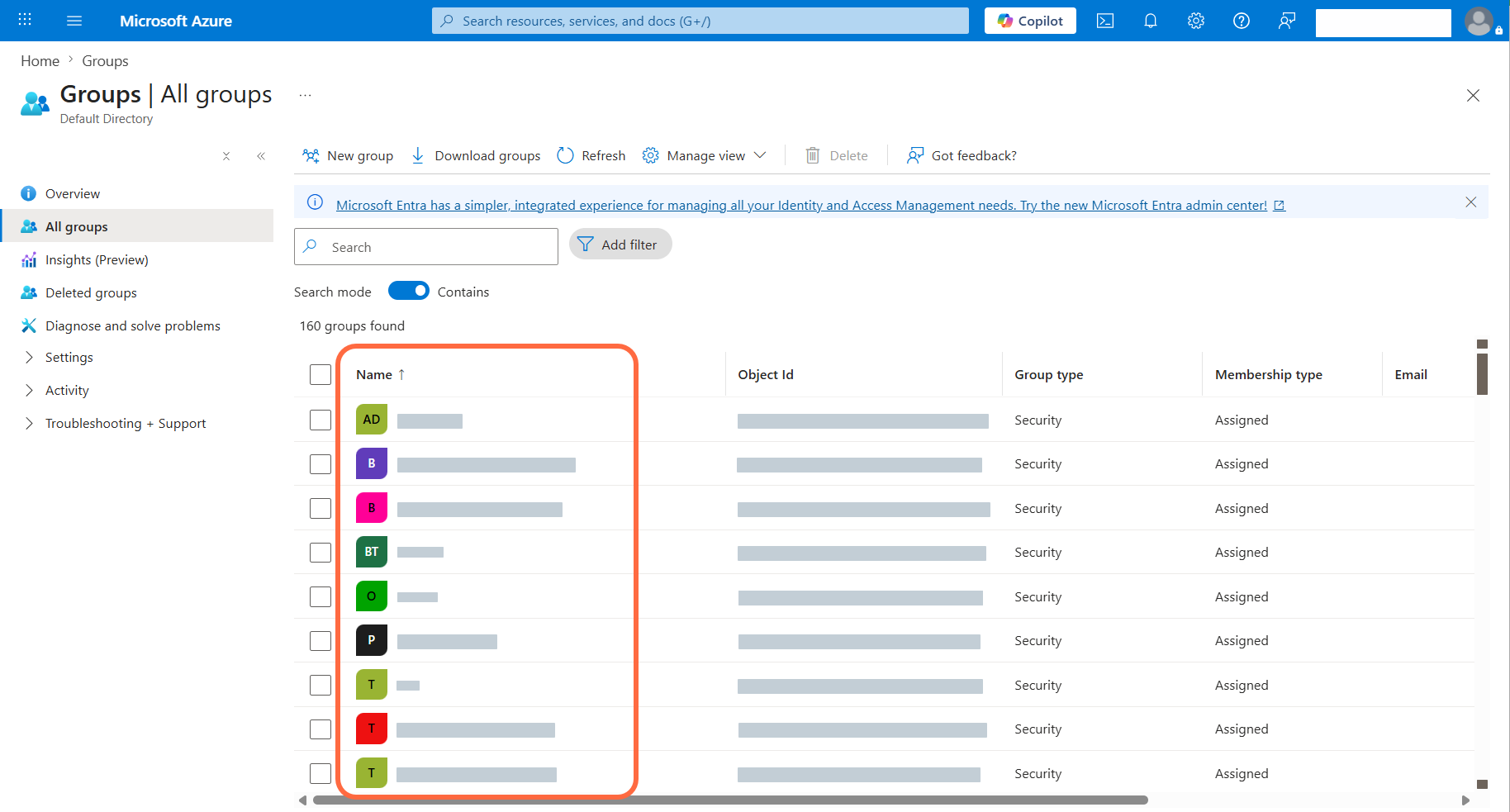Click the horizontal scrollbar under the table

coord(730,800)
